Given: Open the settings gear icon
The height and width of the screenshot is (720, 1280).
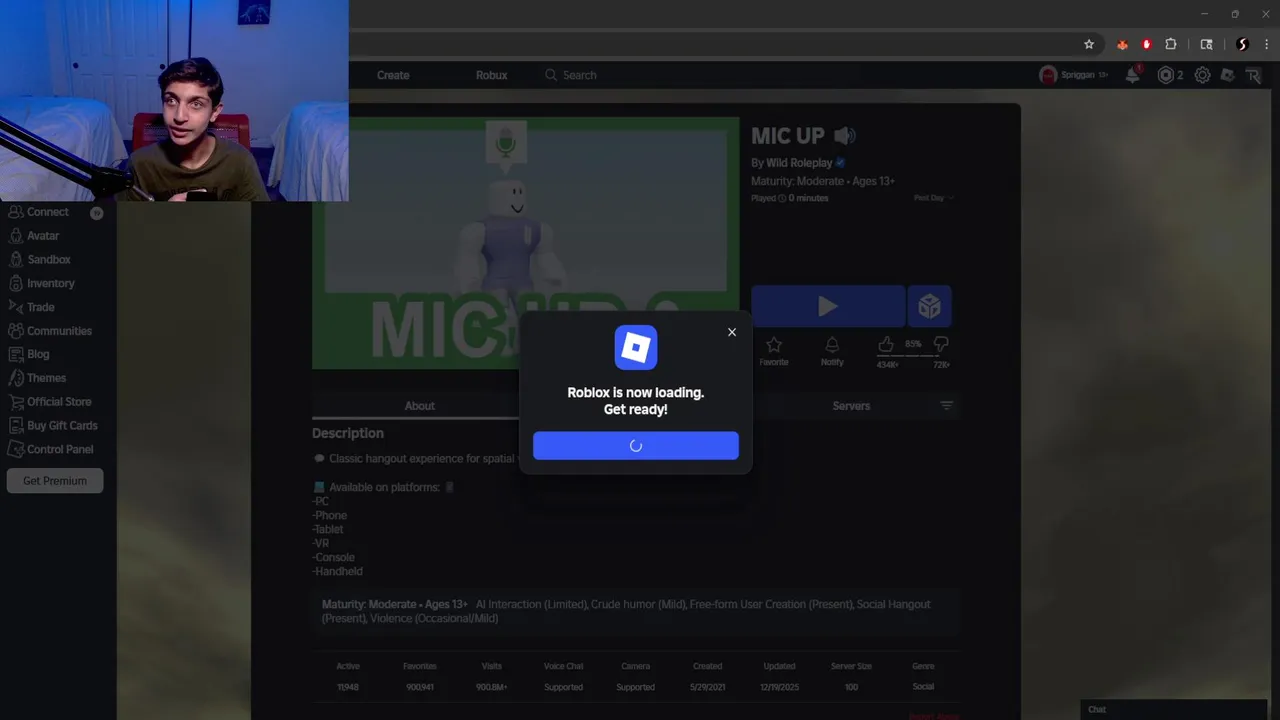Looking at the screenshot, I should click(1202, 75).
